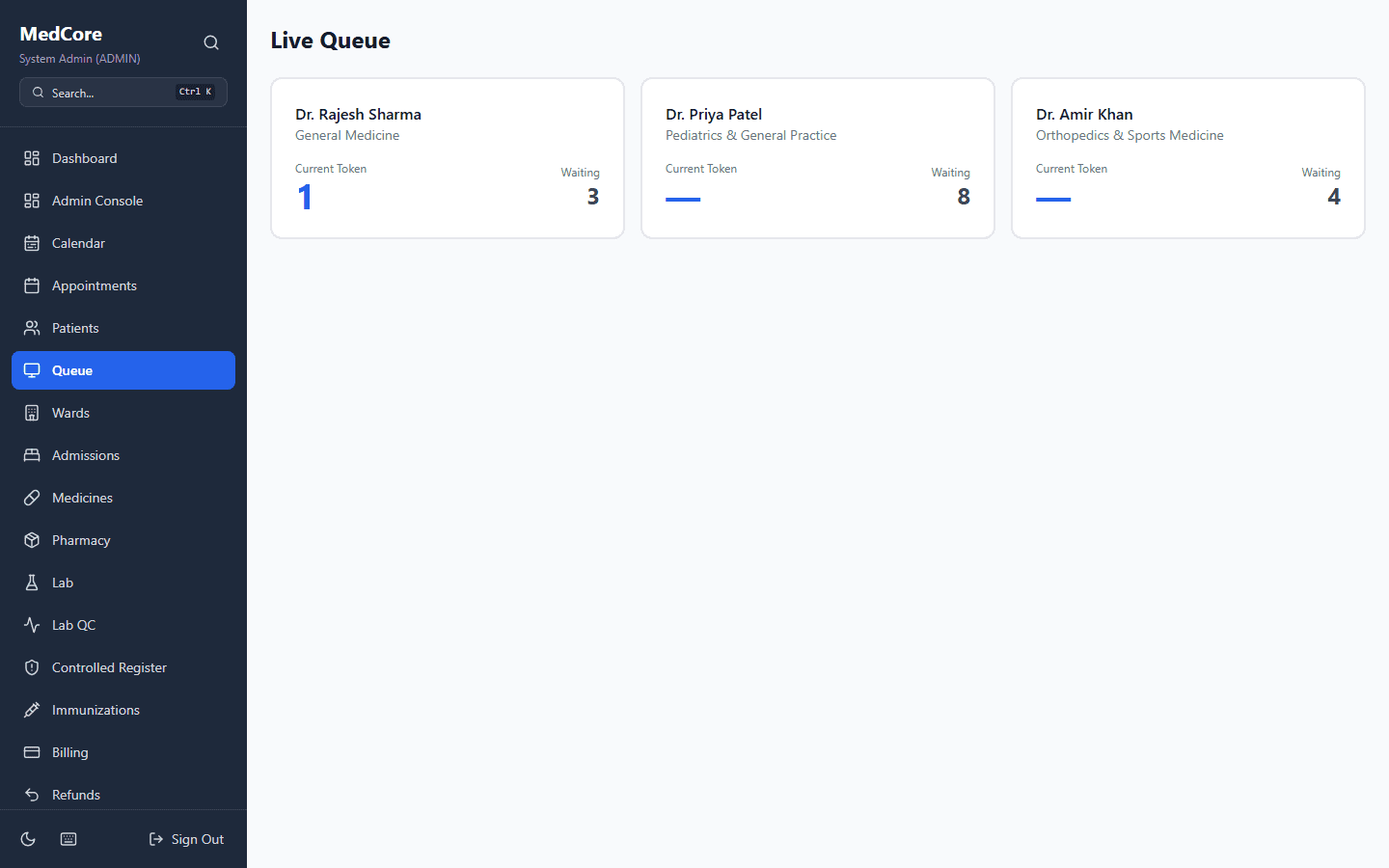Viewport: 1389px width, 868px height.
Task: Click the Lab flask icon
Action: (x=32, y=583)
